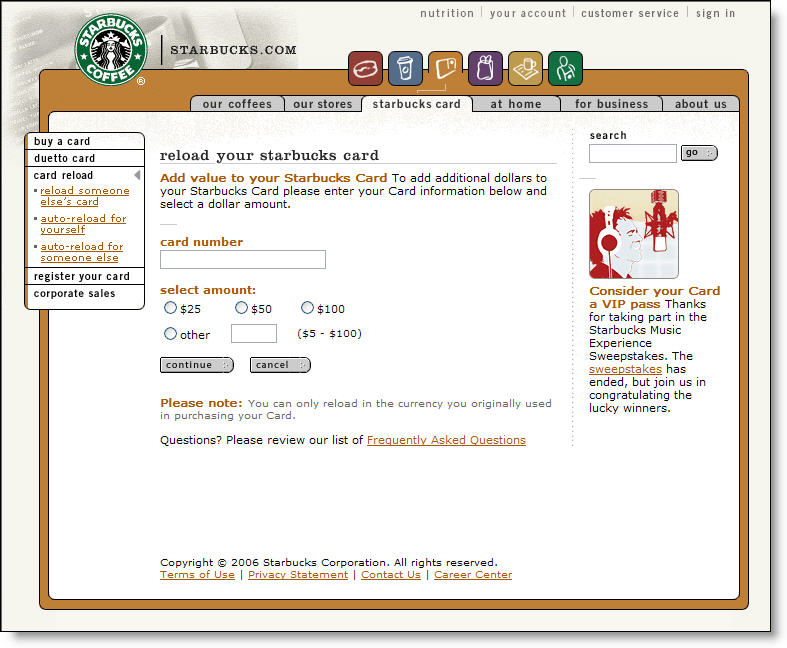Open card reload menu item
This screenshot has height=648, width=787.
pyautogui.click(x=84, y=175)
